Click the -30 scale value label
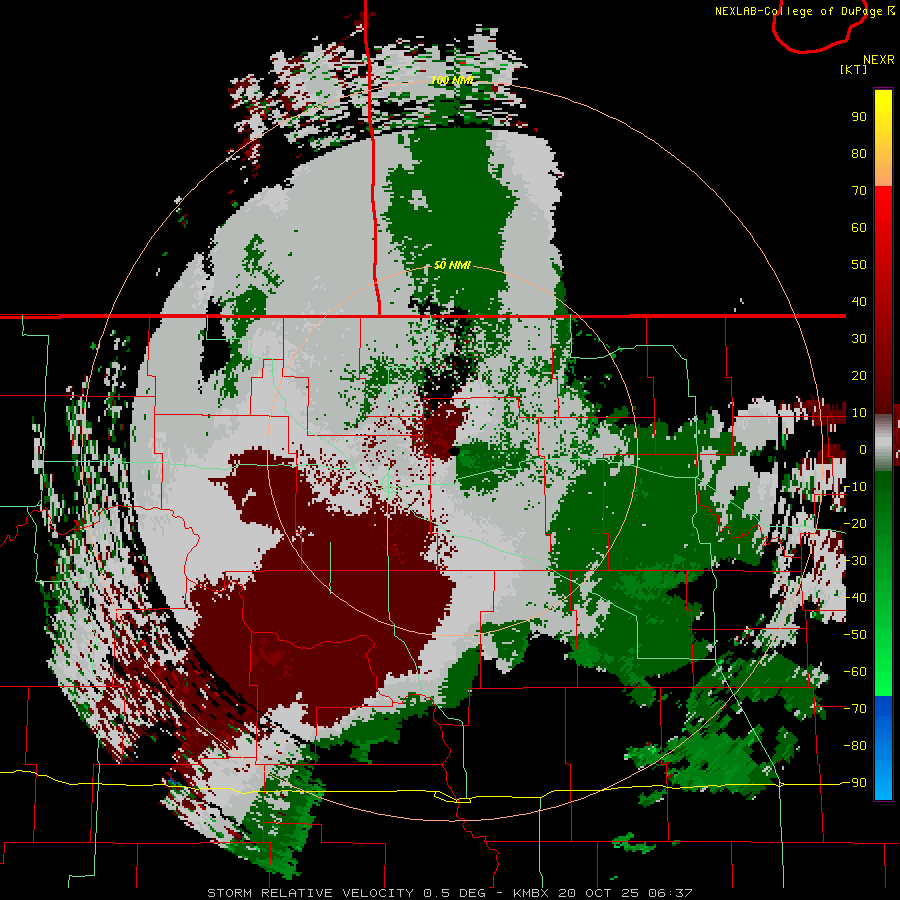900x900 pixels. click(x=855, y=560)
